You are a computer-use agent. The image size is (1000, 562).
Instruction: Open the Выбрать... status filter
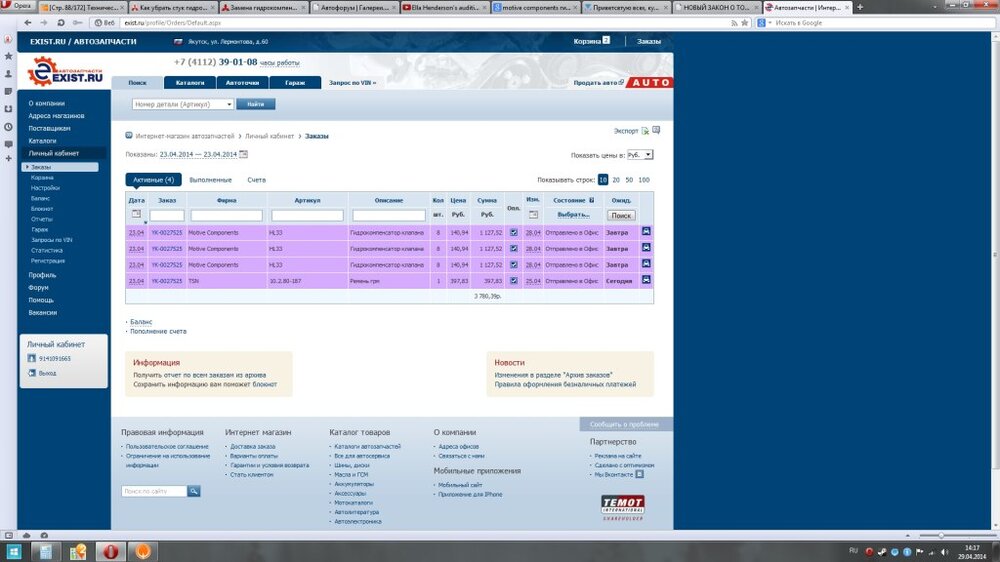pos(574,215)
